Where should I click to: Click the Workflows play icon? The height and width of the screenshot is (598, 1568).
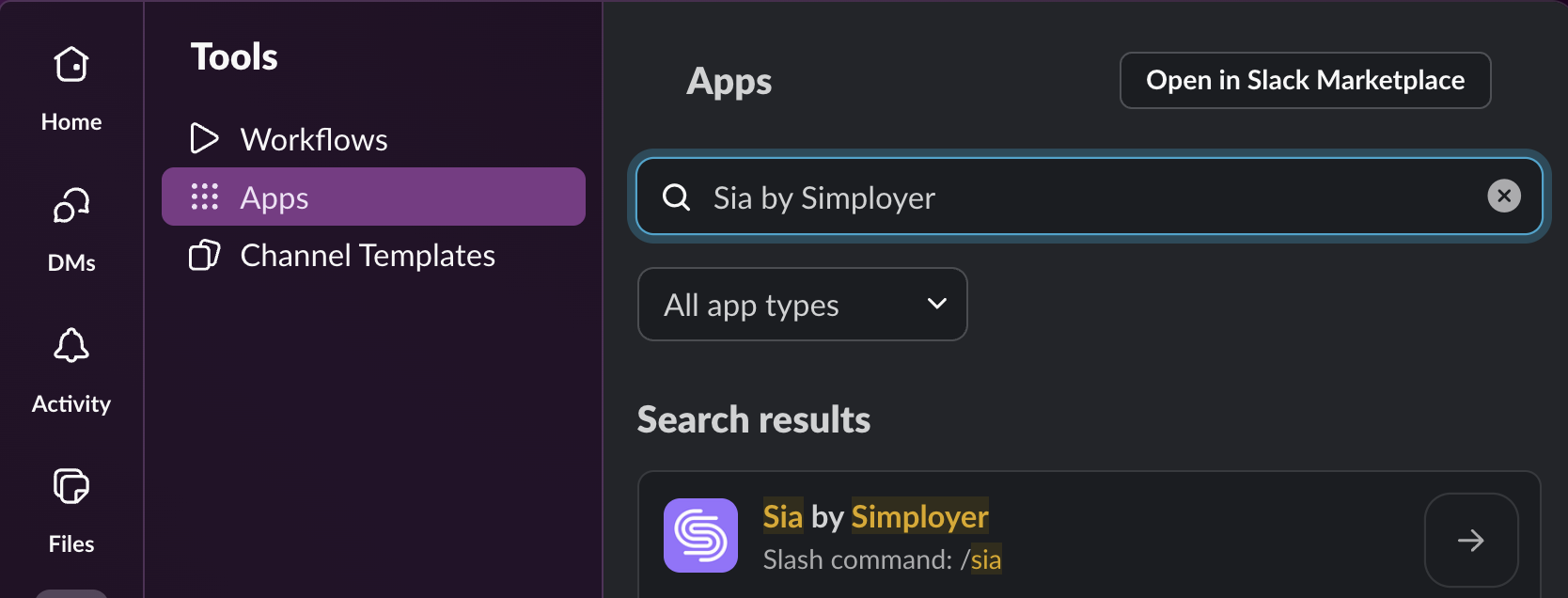tap(204, 139)
